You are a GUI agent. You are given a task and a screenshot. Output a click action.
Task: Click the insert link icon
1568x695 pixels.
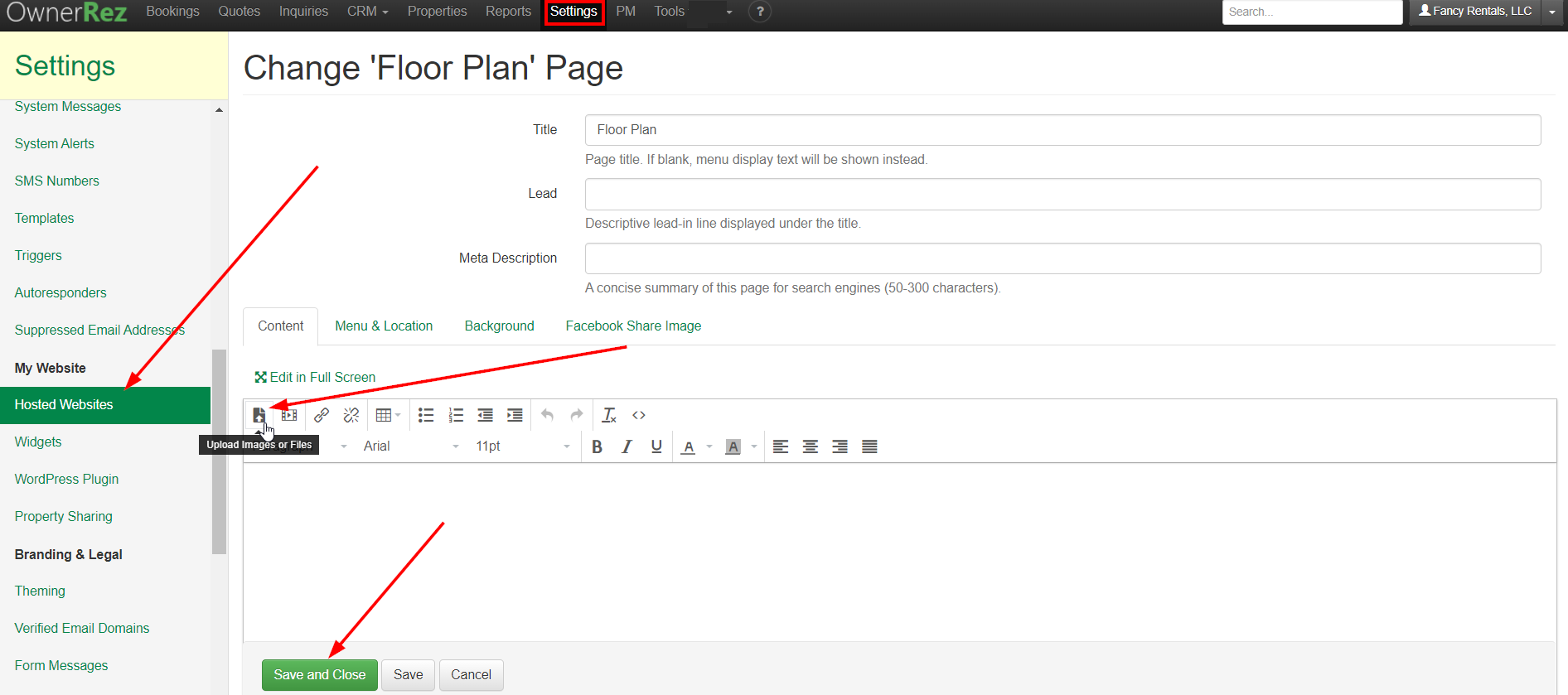[x=322, y=415]
